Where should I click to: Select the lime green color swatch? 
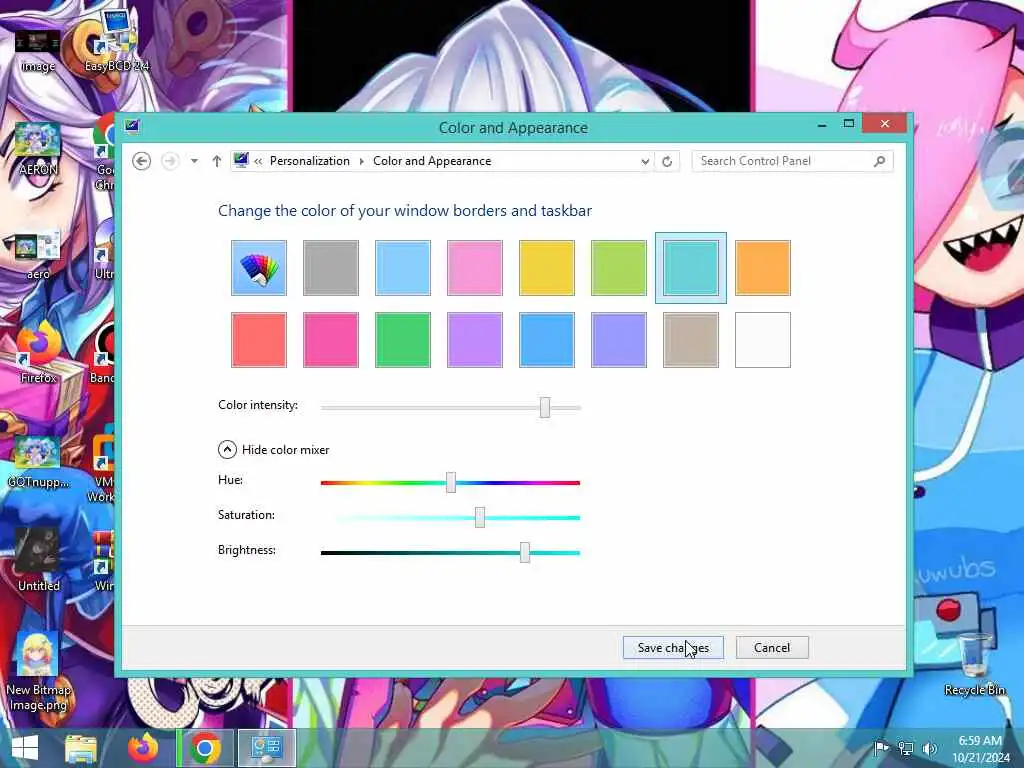(x=618, y=268)
